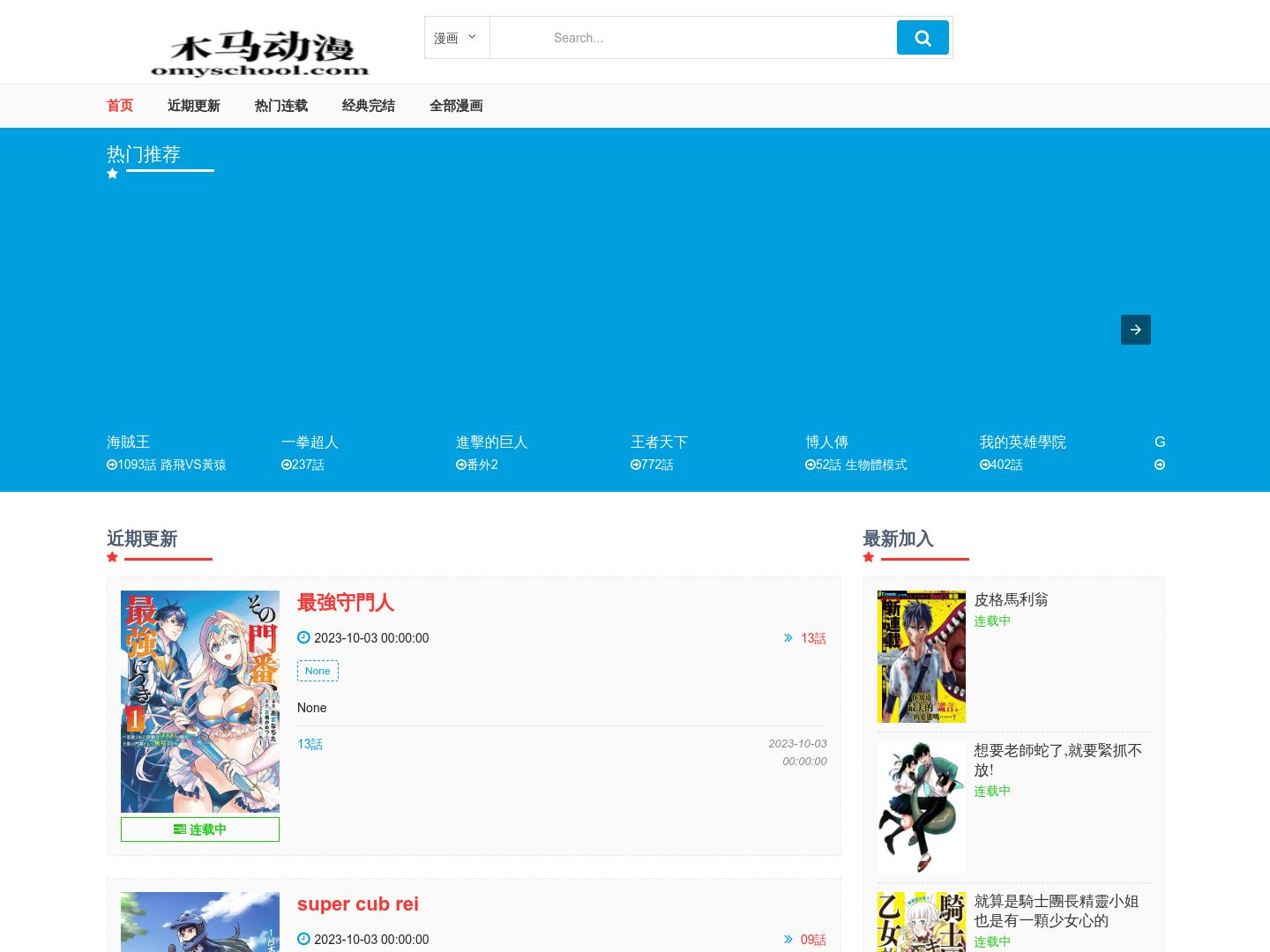The image size is (1270, 952).
Task: Open 王者天下 in hot recommendations
Action: (659, 442)
